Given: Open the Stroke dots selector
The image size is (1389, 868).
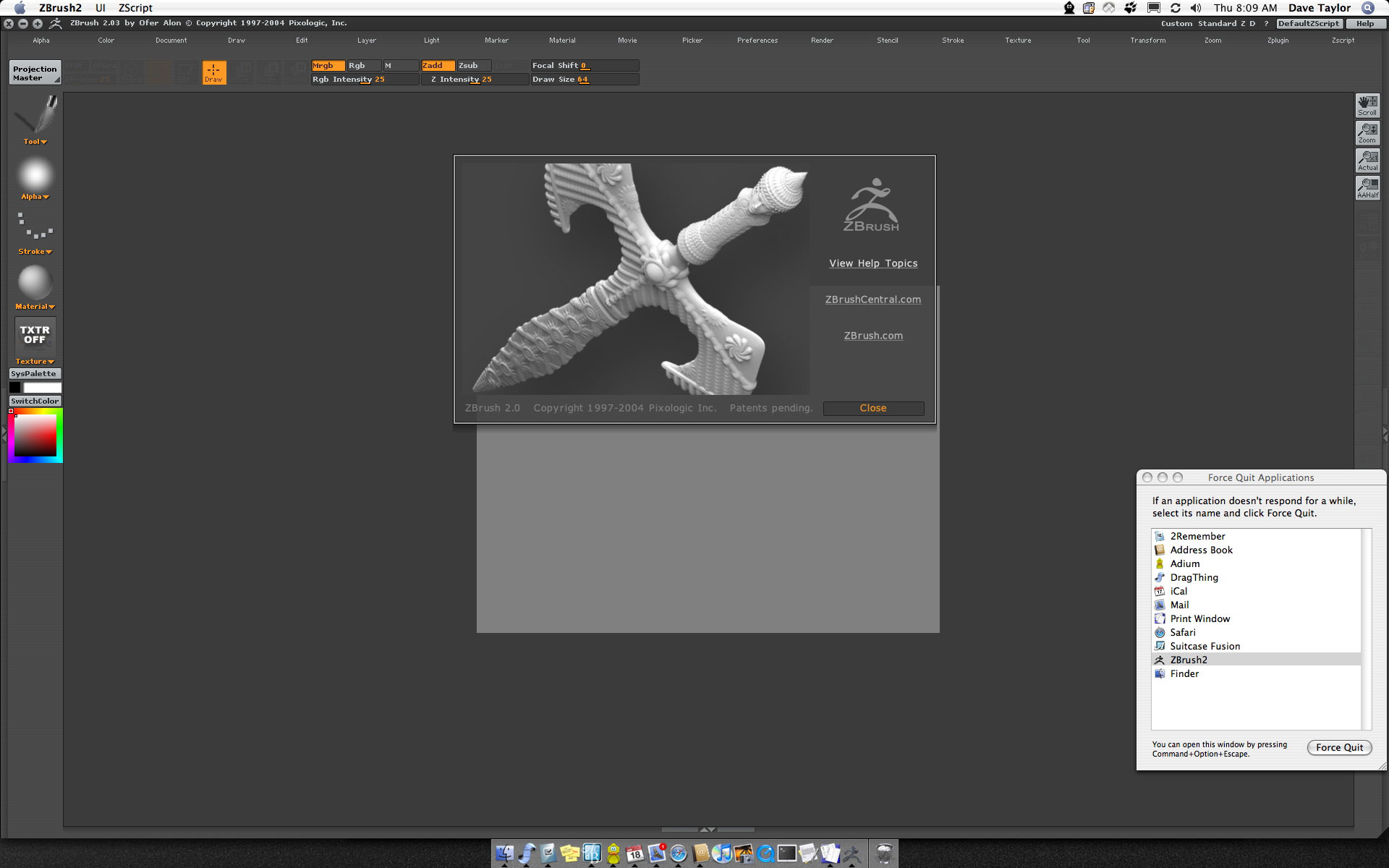Looking at the screenshot, I should pyautogui.click(x=35, y=226).
